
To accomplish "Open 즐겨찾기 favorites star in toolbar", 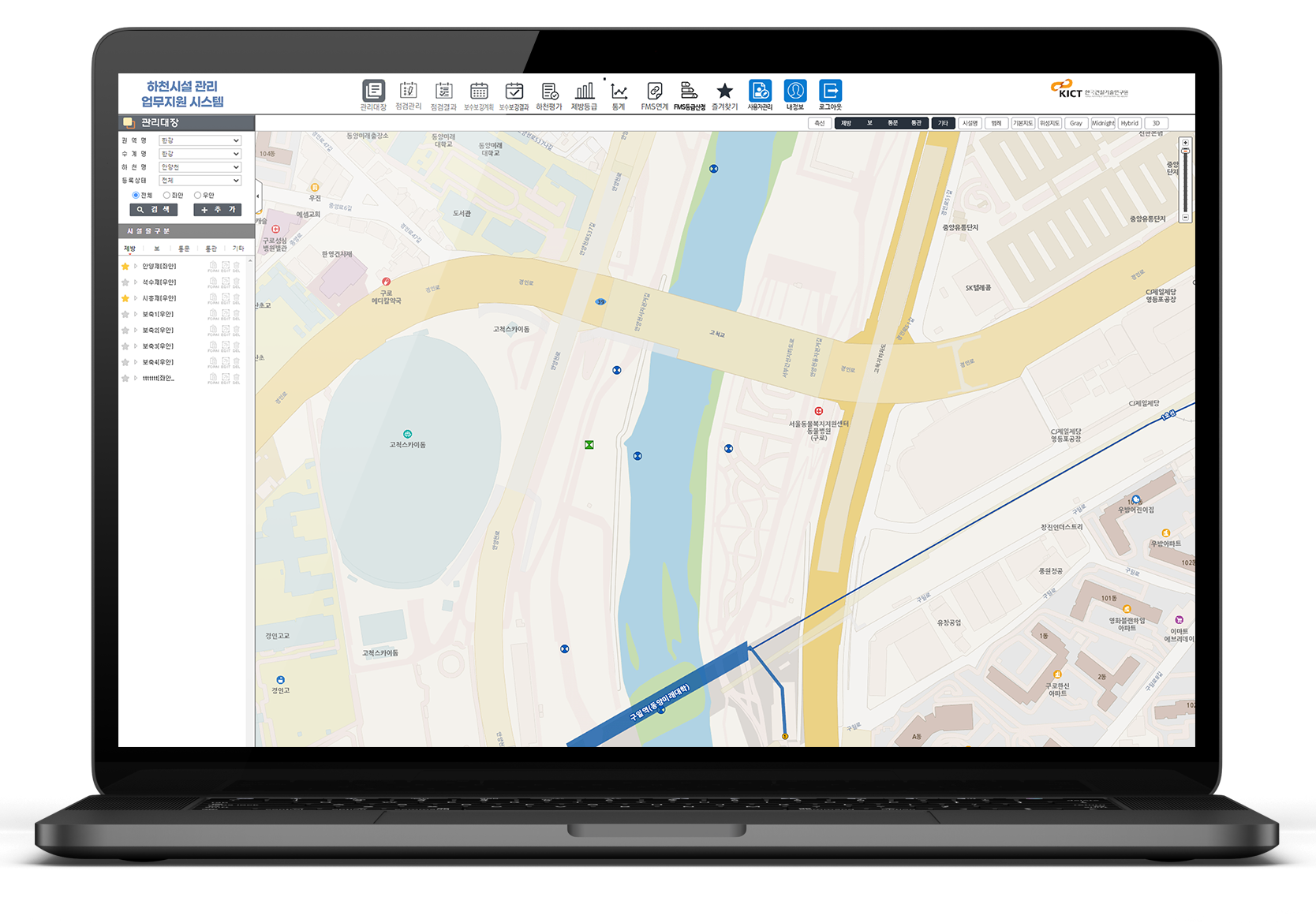I will 724,92.
